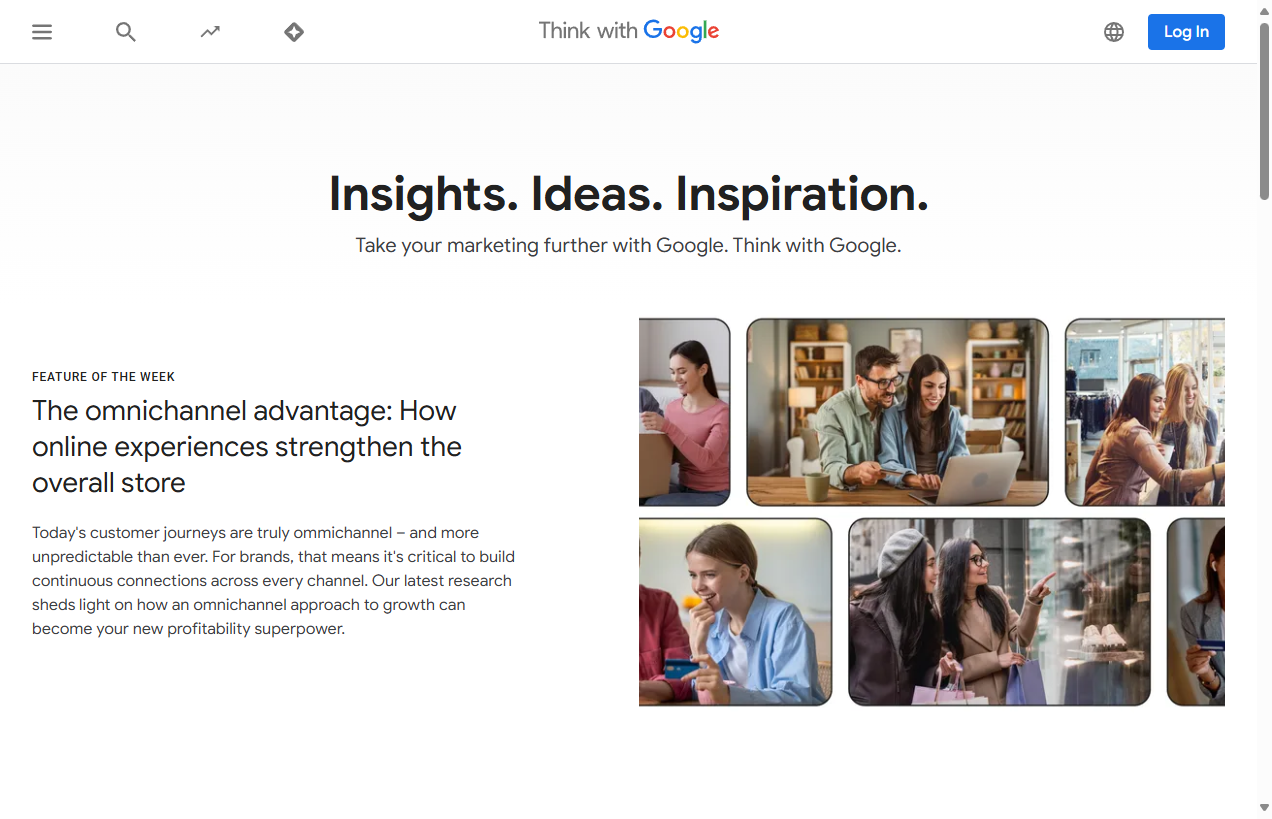The width and height of the screenshot is (1272, 819).
Task: Open the omnichannel advantage article headline
Action: coord(246,446)
